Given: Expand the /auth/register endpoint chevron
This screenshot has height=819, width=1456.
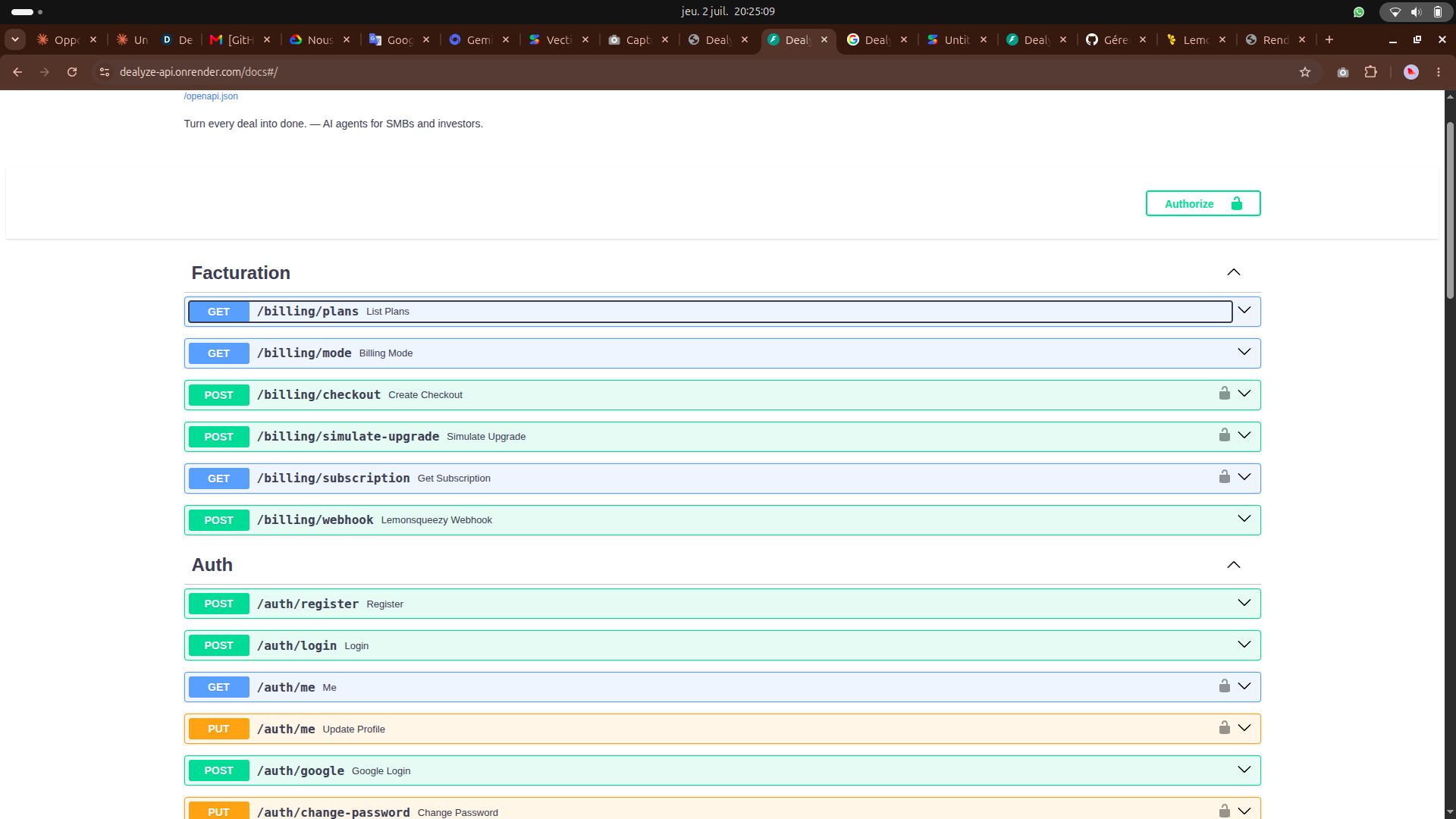Looking at the screenshot, I should [x=1244, y=603].
